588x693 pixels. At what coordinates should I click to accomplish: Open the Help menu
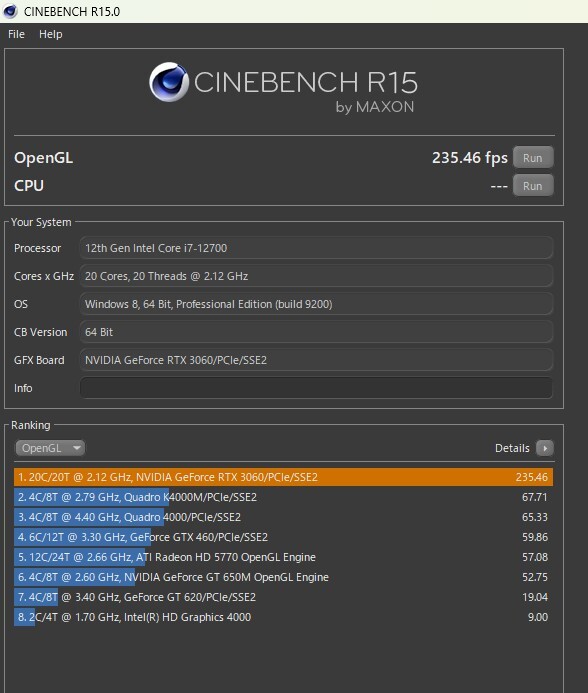point(50,34)
